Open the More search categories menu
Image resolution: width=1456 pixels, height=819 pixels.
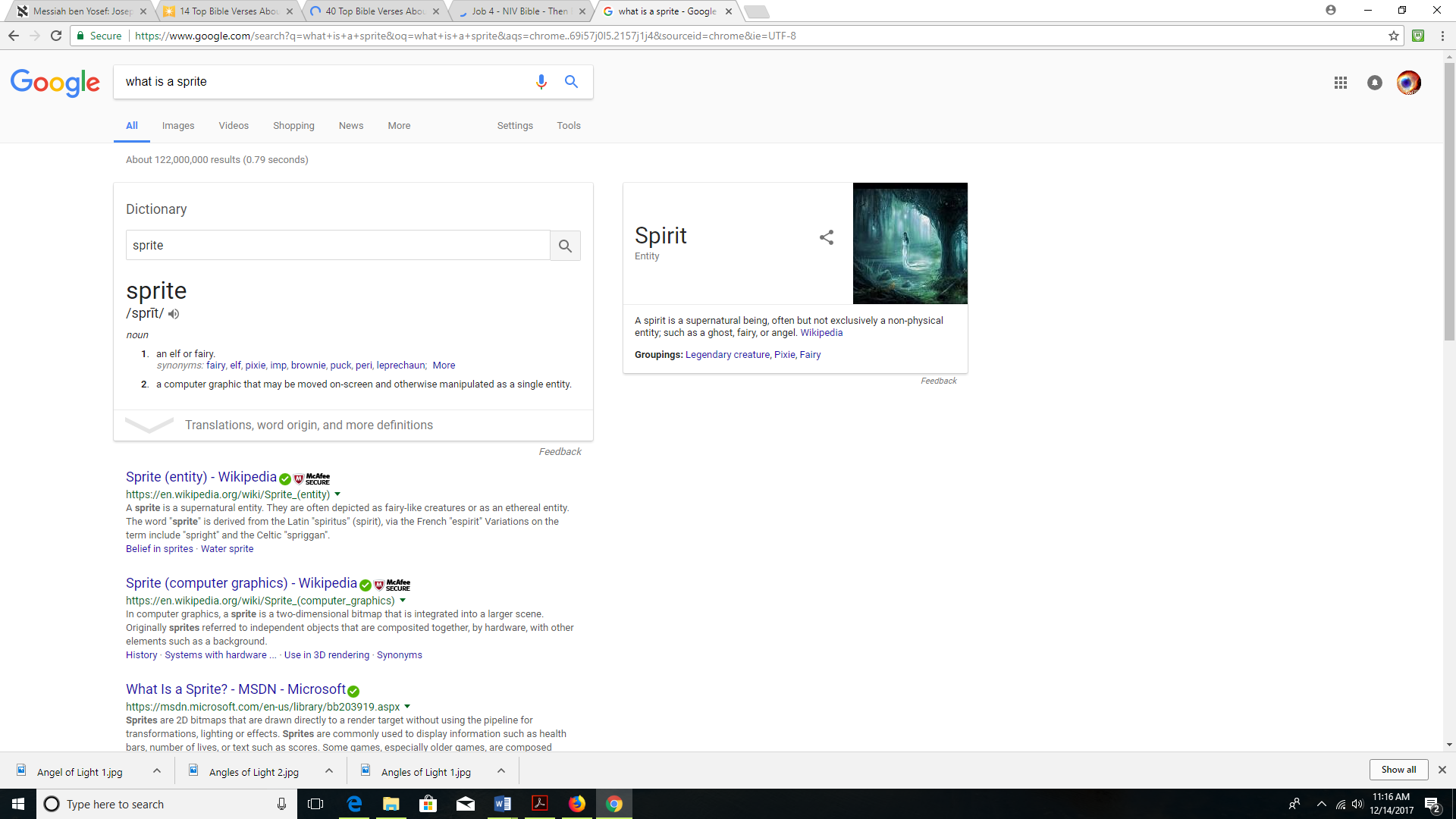(x=399, y=126)
